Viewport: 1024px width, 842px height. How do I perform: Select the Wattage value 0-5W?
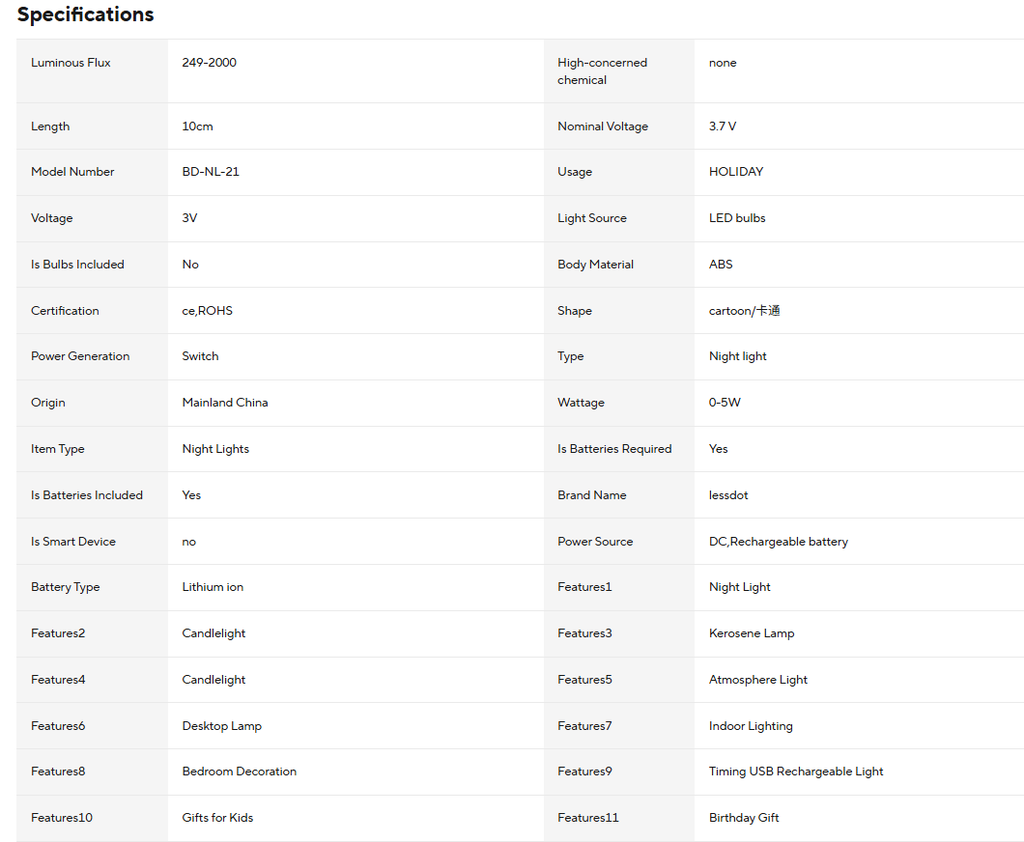coord(724,402)
